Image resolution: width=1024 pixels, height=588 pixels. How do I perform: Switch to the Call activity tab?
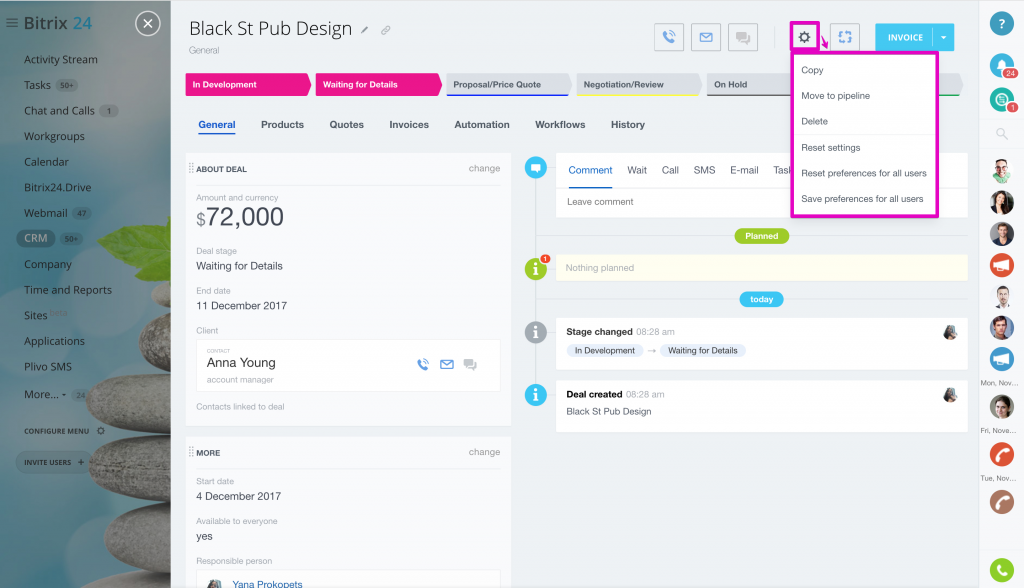(670, 170)
